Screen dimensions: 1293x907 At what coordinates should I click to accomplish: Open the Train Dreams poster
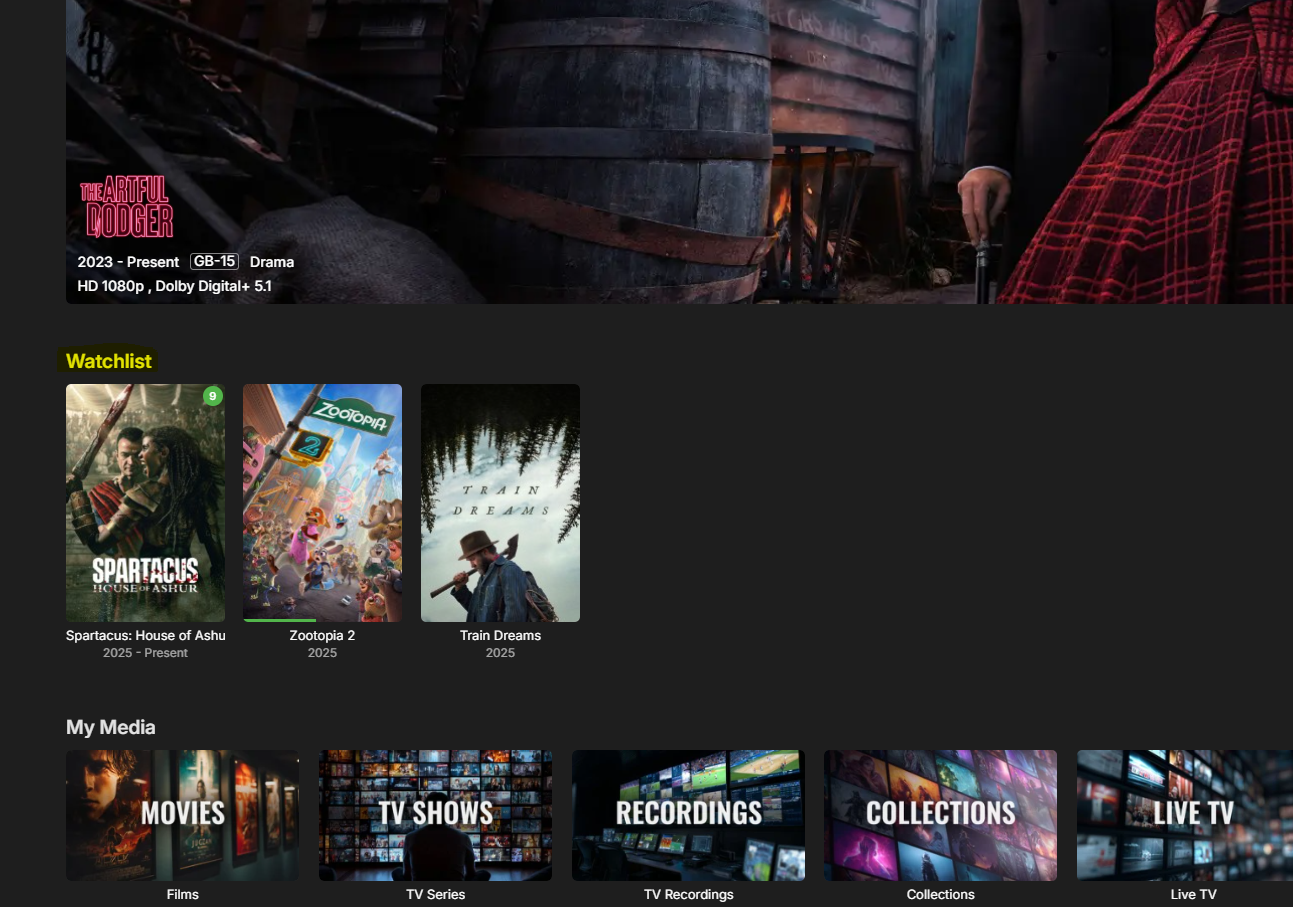(500, 503)
